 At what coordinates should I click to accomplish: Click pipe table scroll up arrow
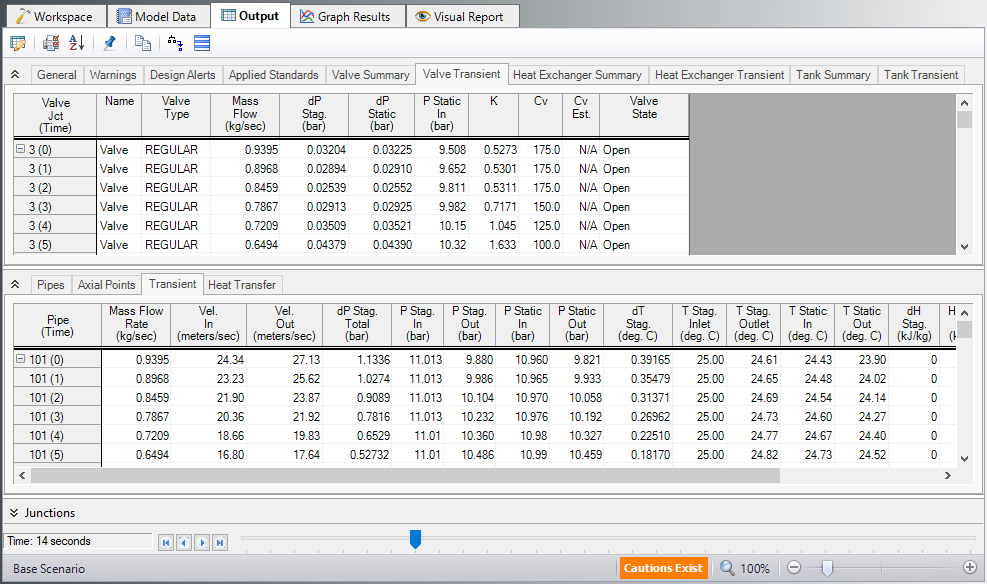(964, 313)
